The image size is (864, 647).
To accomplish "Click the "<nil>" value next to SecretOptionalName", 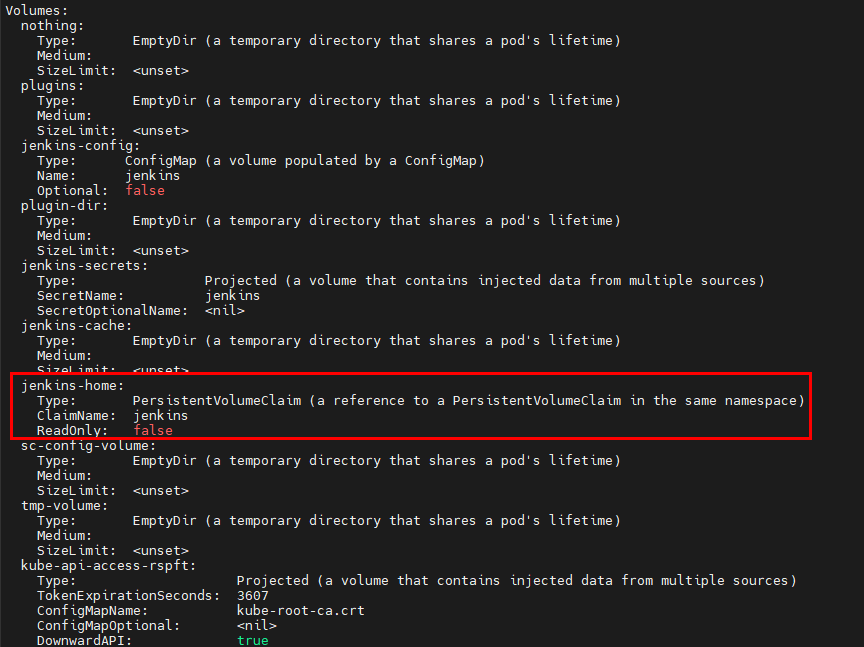I will (225, 311).
